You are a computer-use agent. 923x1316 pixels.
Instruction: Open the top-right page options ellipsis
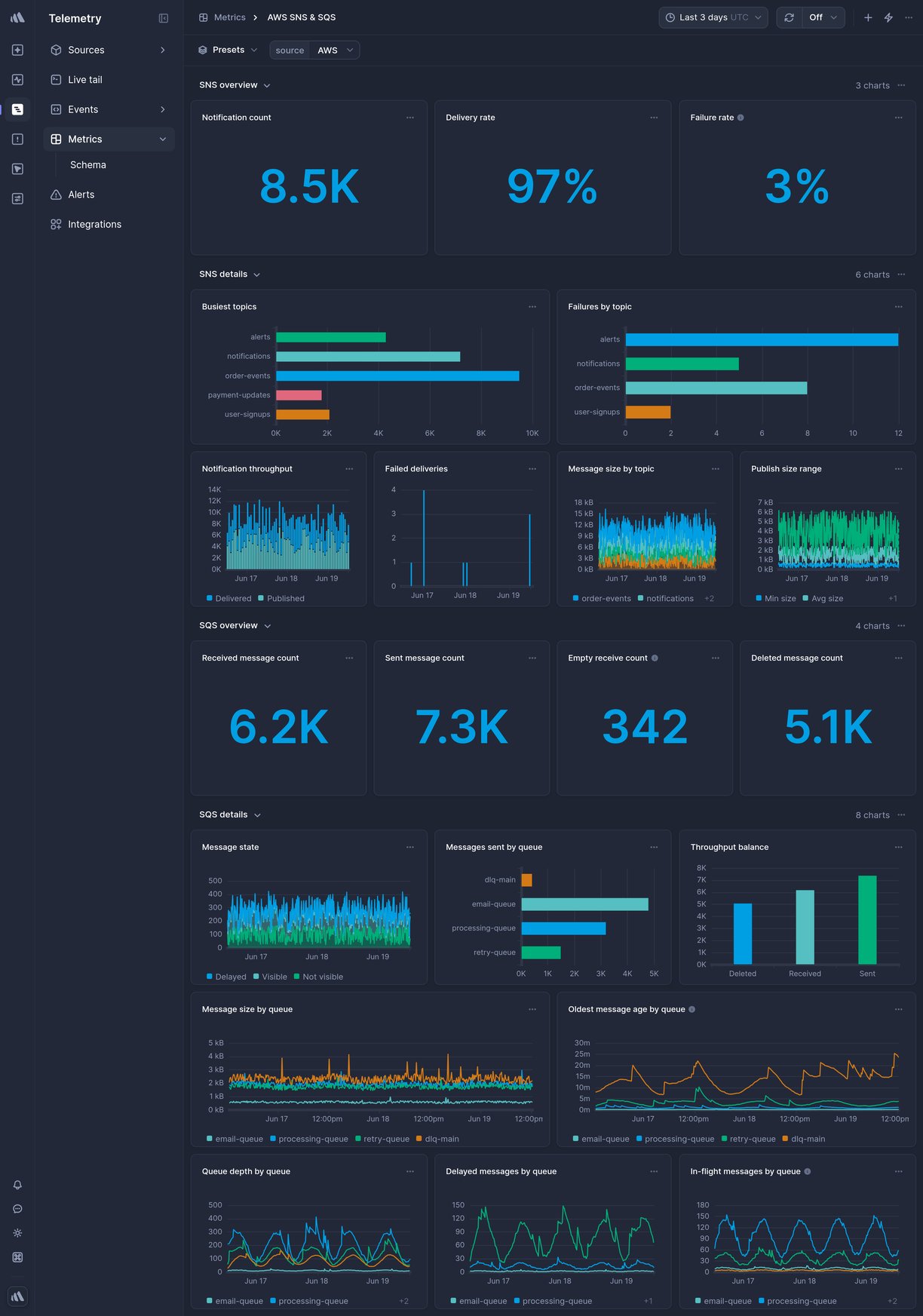pos(909,17)
